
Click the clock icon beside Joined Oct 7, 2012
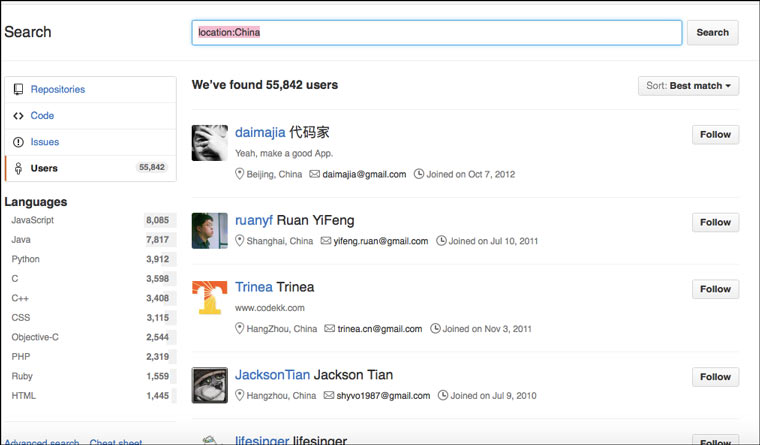click(x=419, y=174)
